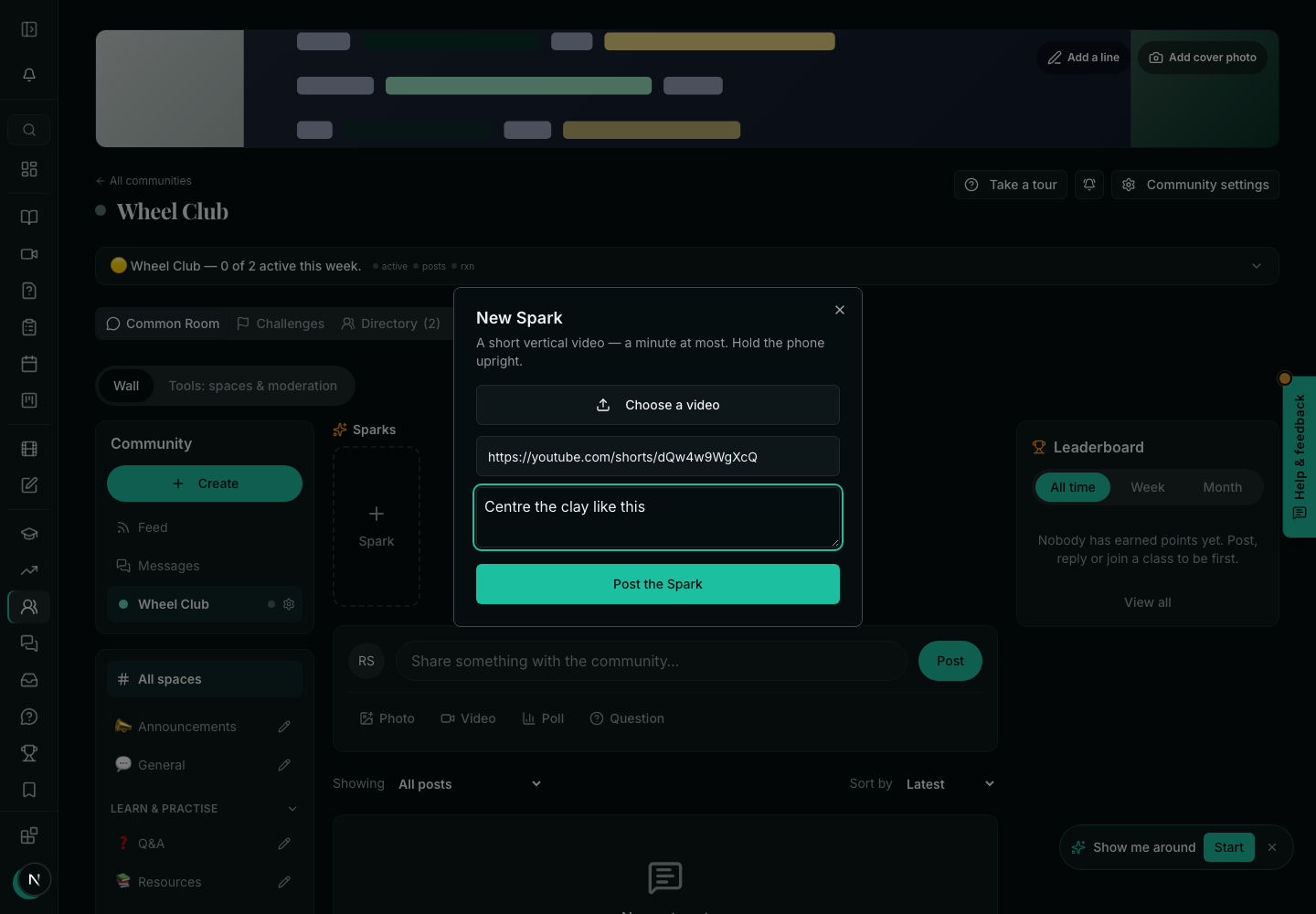This screenshot has height=914, width=1316.
Task: Select the Wall view toggle
Action: [126, 386]
